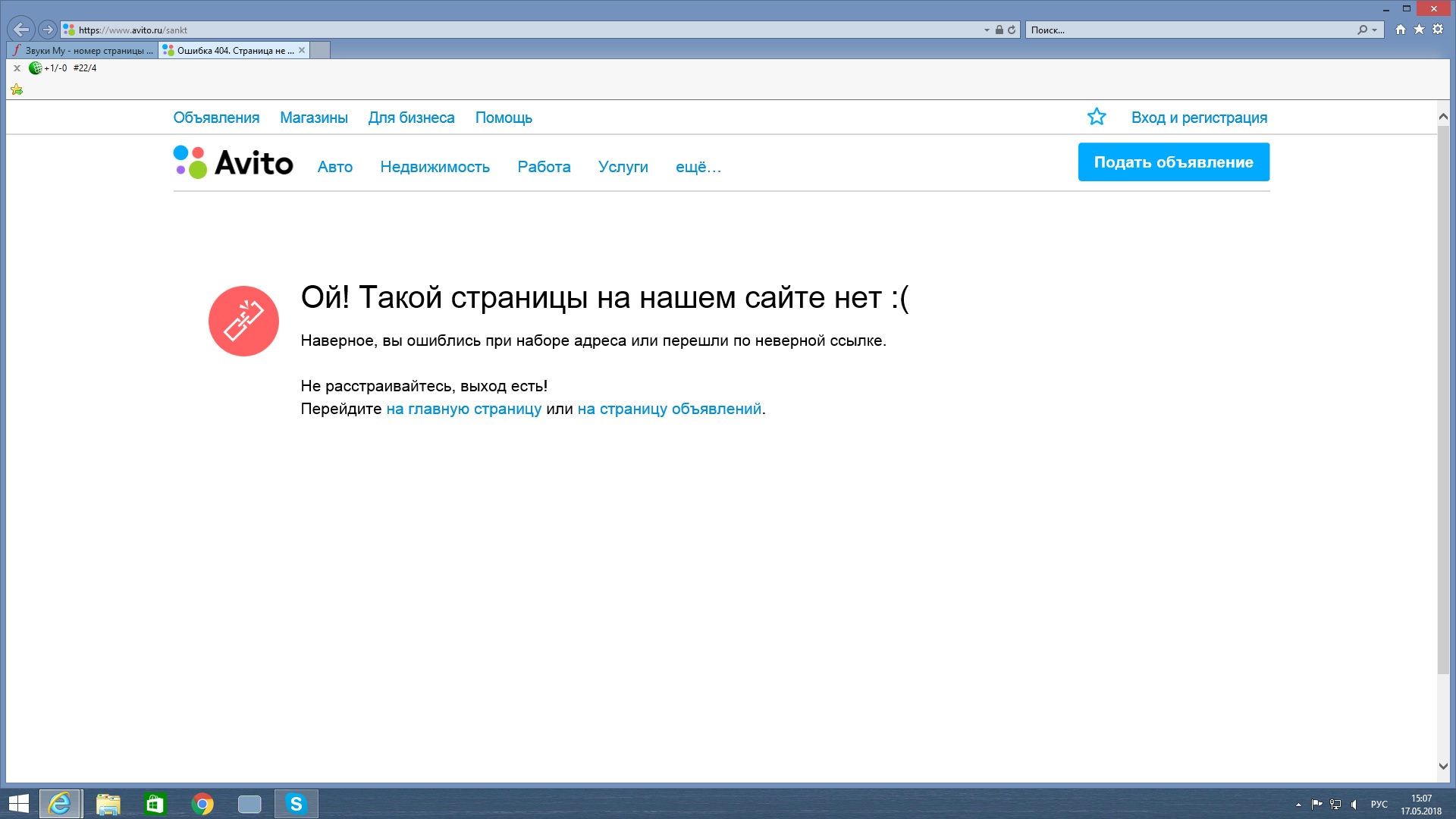This screenshot has height=819, width=1456.
Task: Open the IE tools gear icon
Action: (1438, 30)
